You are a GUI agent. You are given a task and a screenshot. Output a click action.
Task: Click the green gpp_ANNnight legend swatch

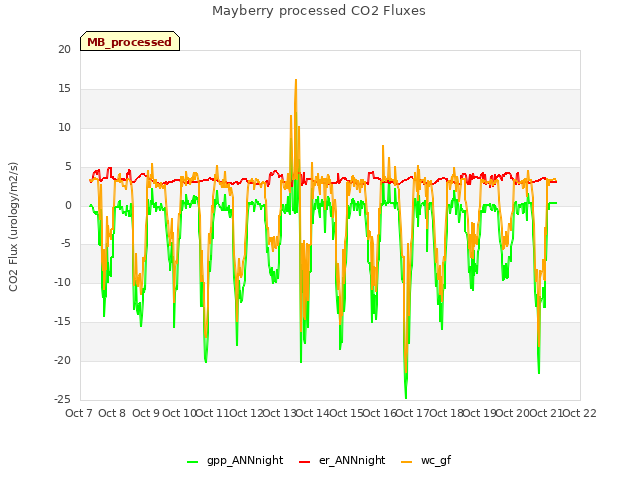[192, 462]
